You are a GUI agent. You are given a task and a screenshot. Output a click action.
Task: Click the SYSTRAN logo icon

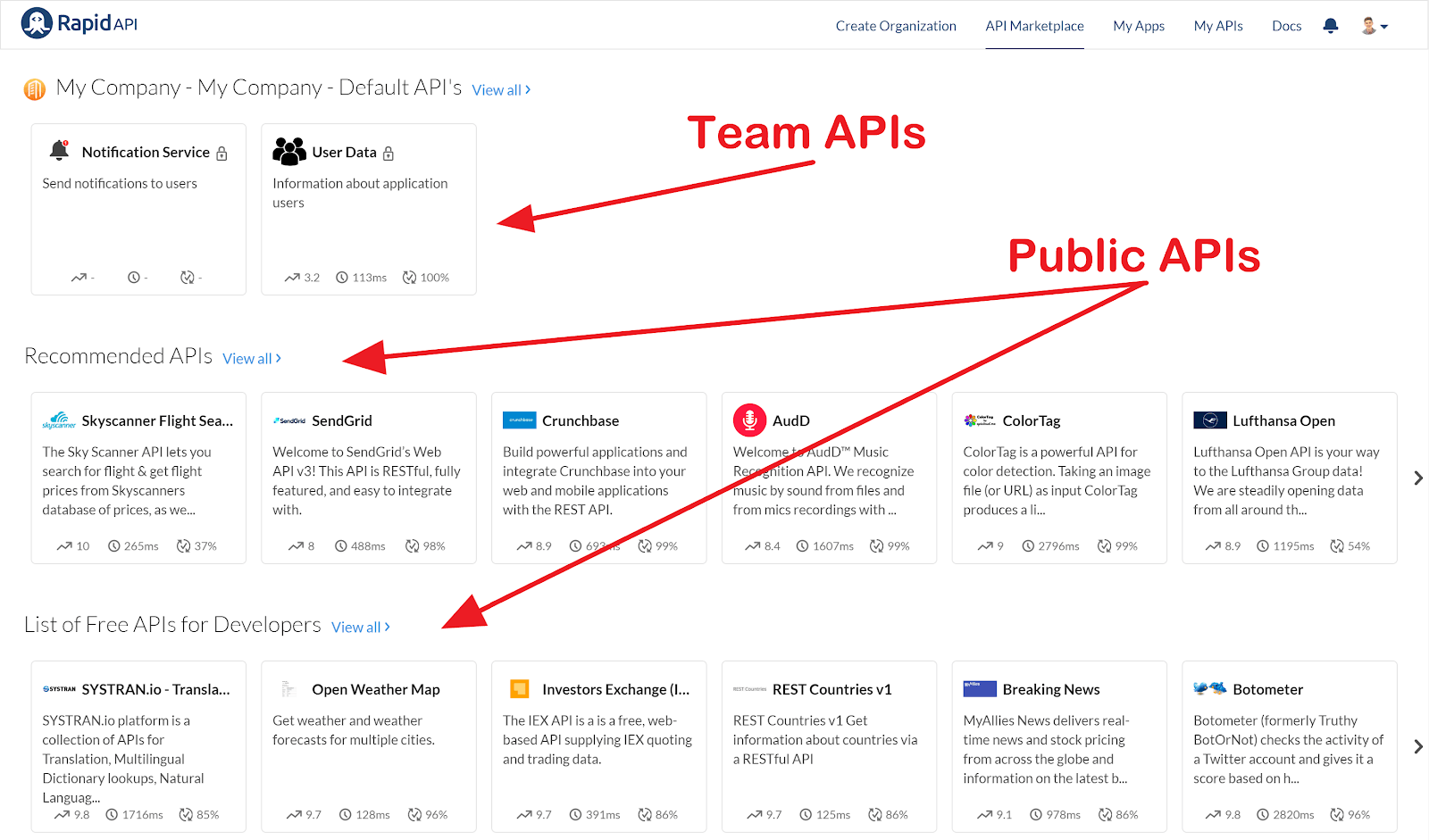[59, 689]
